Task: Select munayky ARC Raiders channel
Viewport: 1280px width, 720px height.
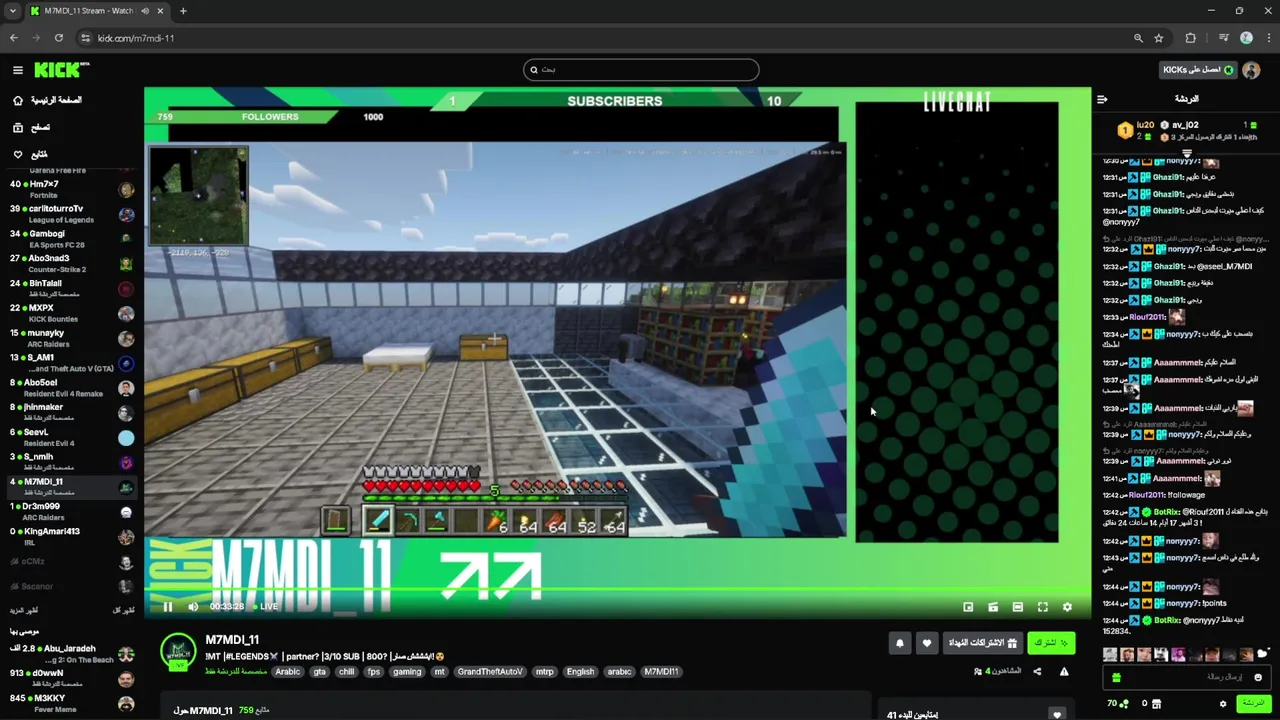Action: 70,338
